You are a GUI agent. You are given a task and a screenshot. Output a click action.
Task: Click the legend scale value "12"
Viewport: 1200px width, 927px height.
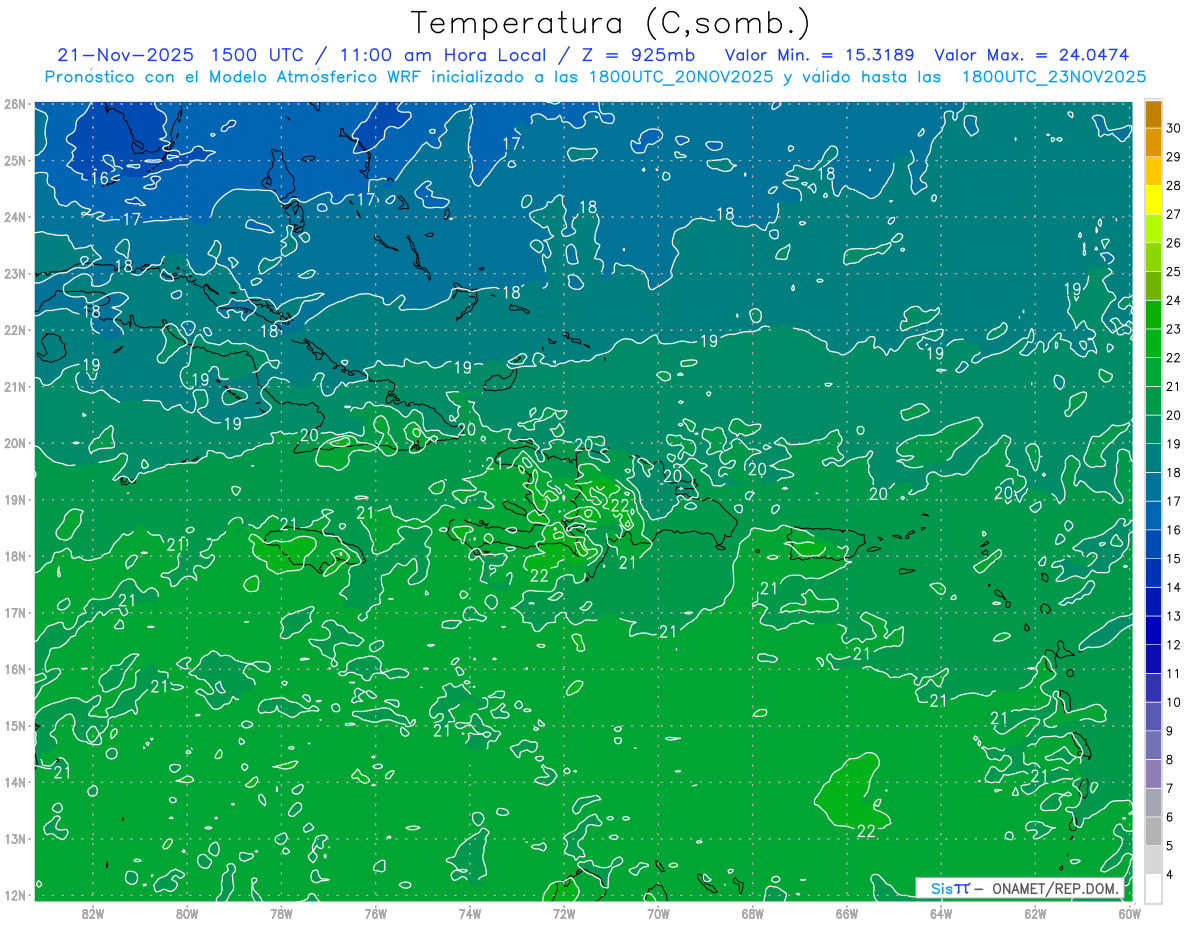(1173, 645)
